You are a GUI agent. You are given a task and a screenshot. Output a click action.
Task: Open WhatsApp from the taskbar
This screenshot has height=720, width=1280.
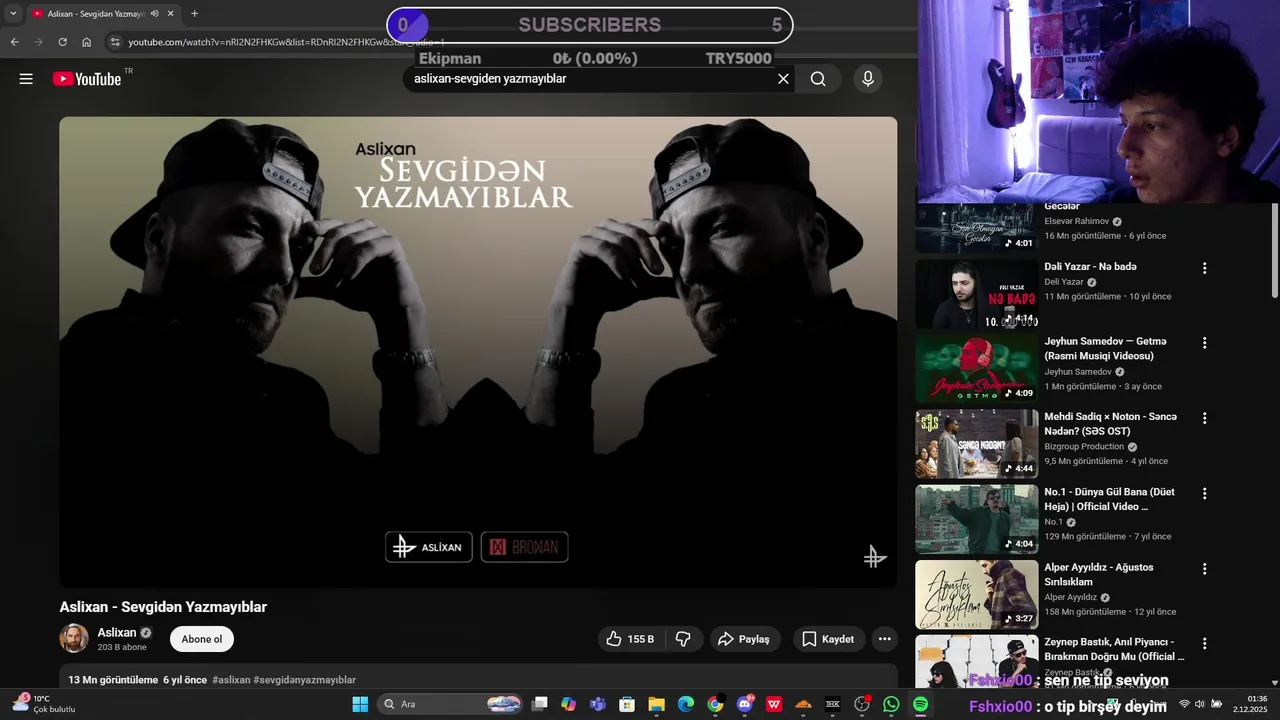(891, 704)
